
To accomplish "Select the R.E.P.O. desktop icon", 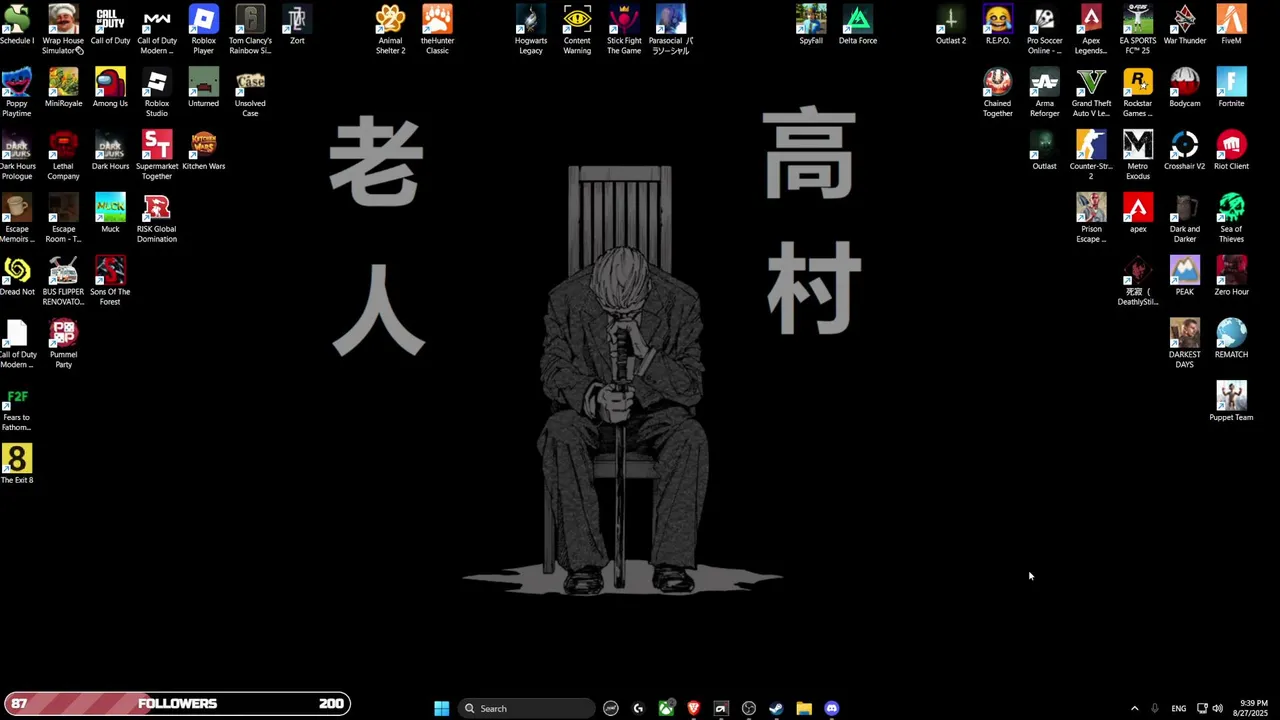I will (998, 25).
